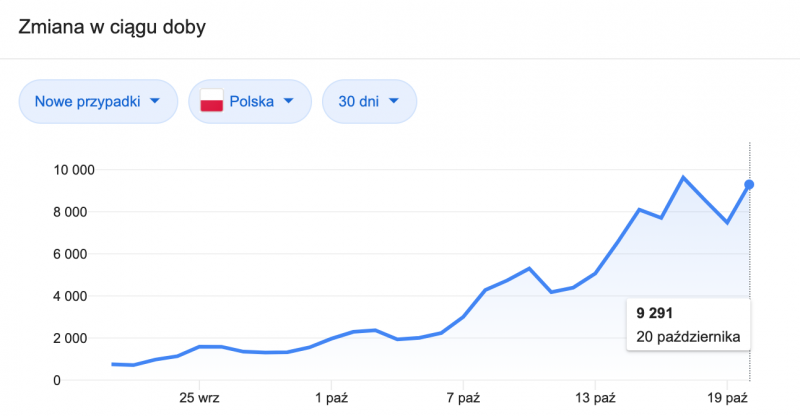
Task: Click the arrow next to Nowe przypadki
Action: [x=155, y=101]
